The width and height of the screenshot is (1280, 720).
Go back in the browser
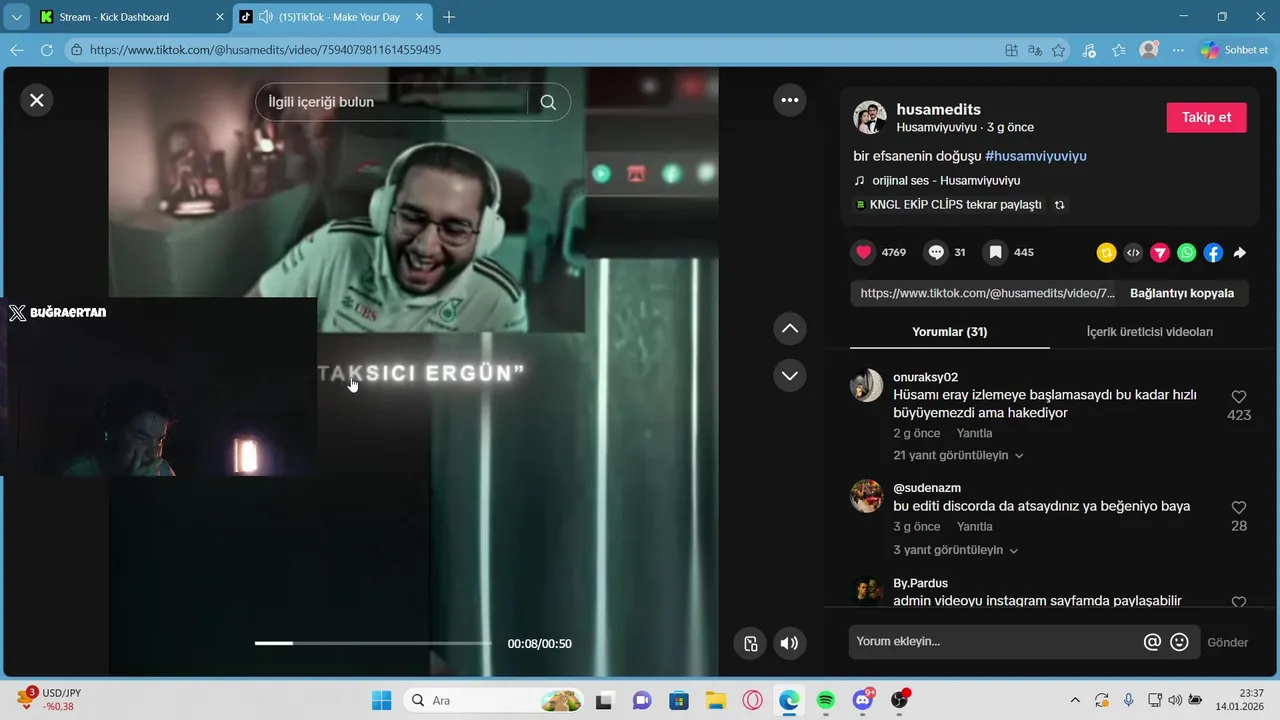[x=16, y=50]
